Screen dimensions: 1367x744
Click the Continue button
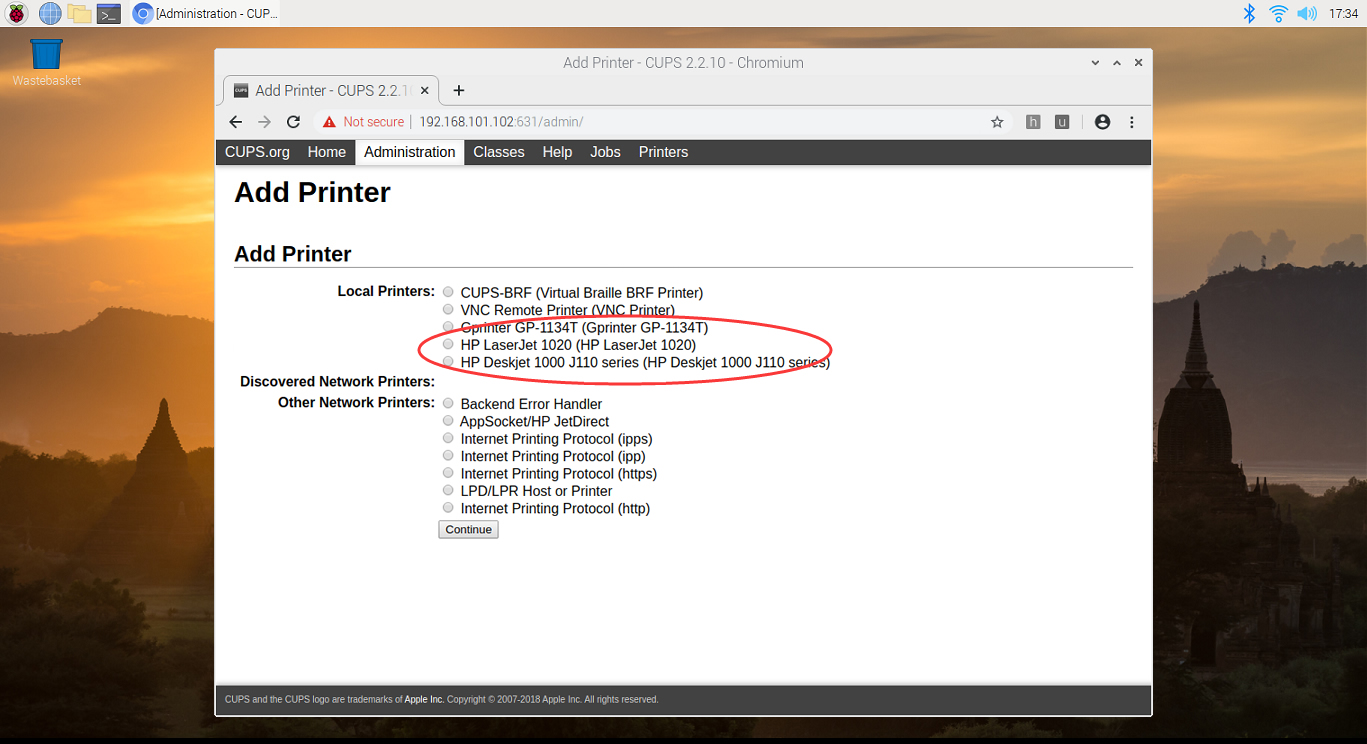click(x=468, y=530)
